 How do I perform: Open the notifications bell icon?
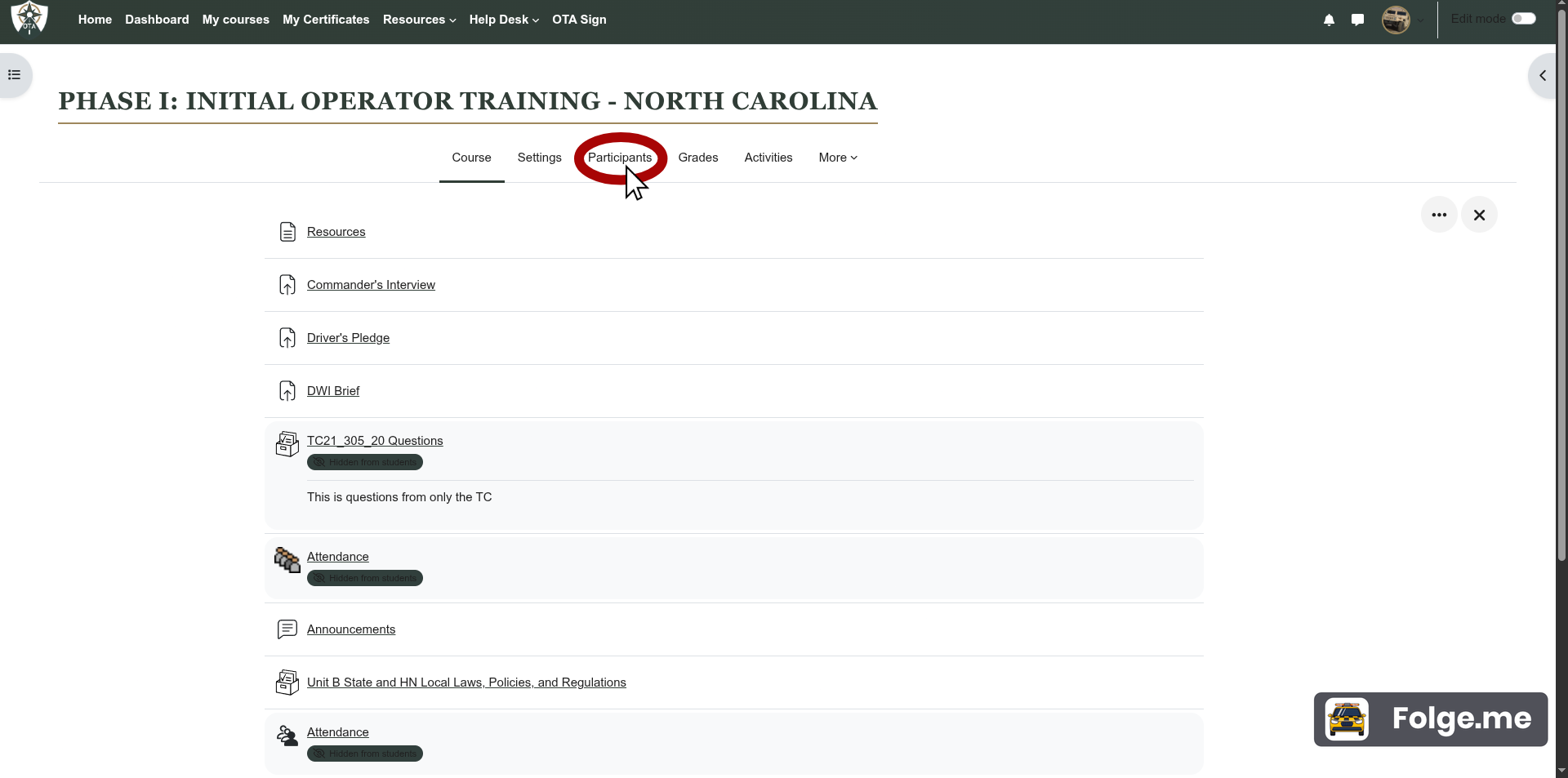tap(1329, 20)
